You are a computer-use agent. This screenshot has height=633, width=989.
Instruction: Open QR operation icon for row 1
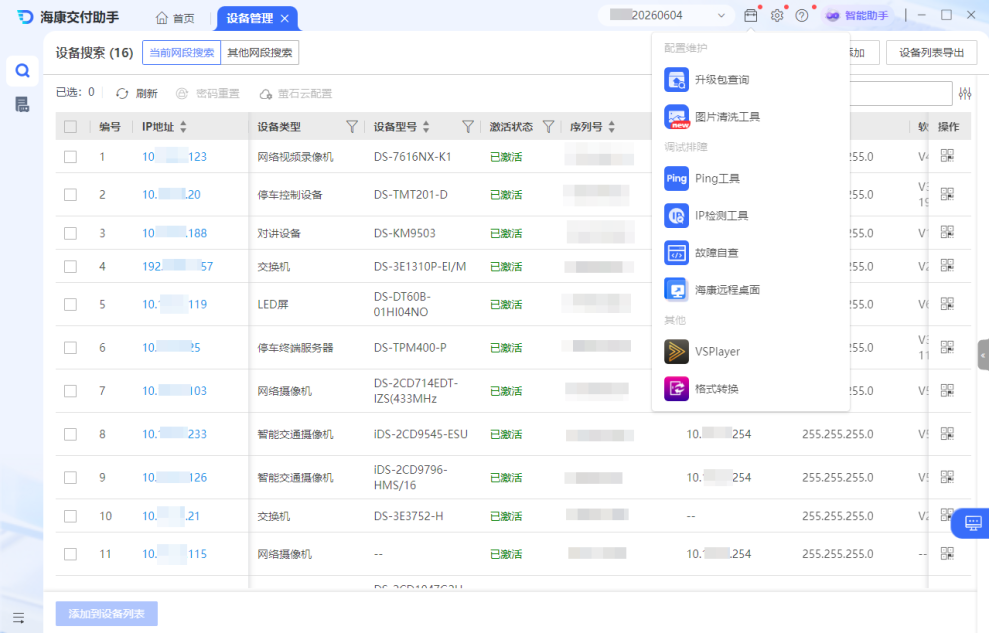947,155
